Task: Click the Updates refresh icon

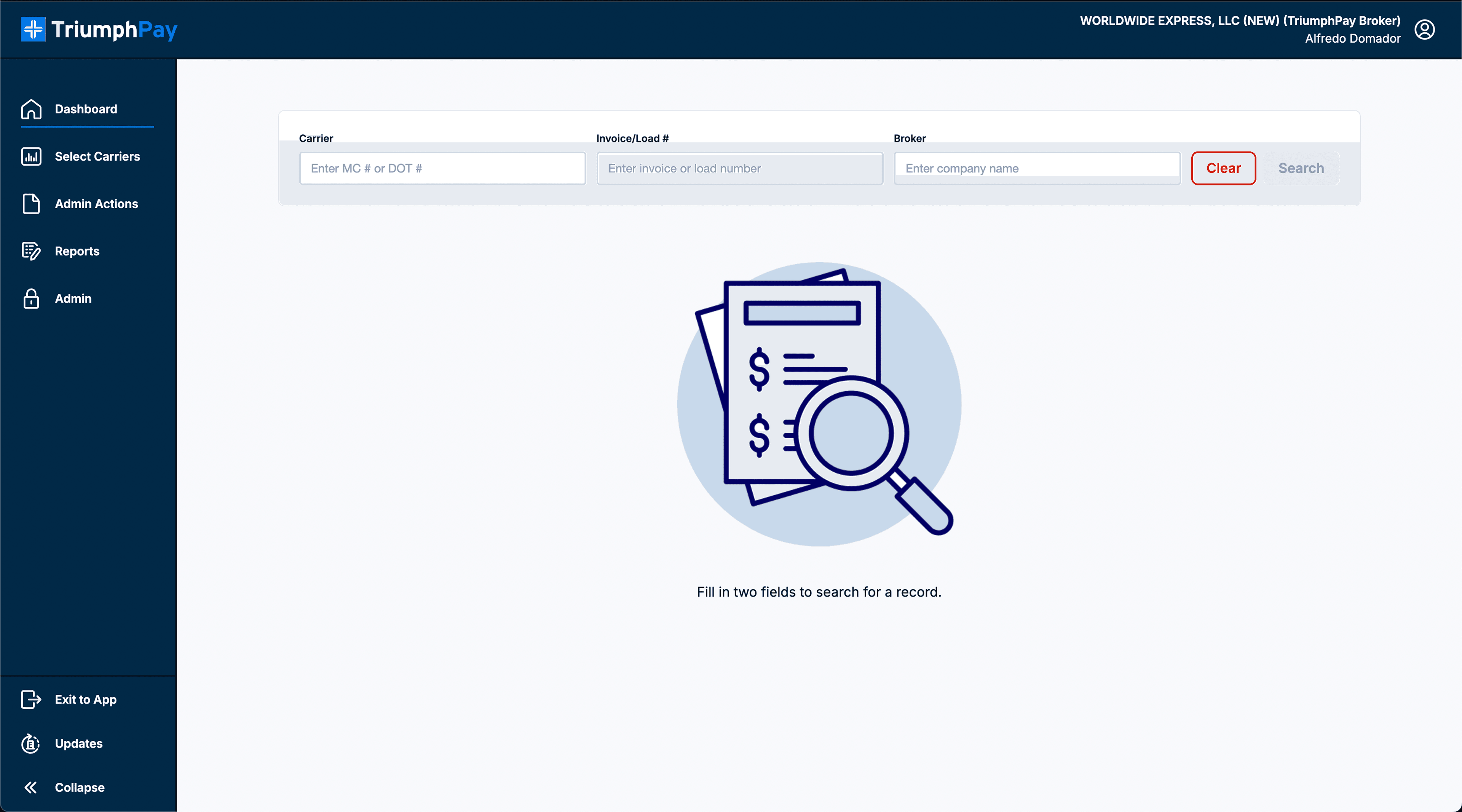Action: pyautogui.click(x=31, y=743)
